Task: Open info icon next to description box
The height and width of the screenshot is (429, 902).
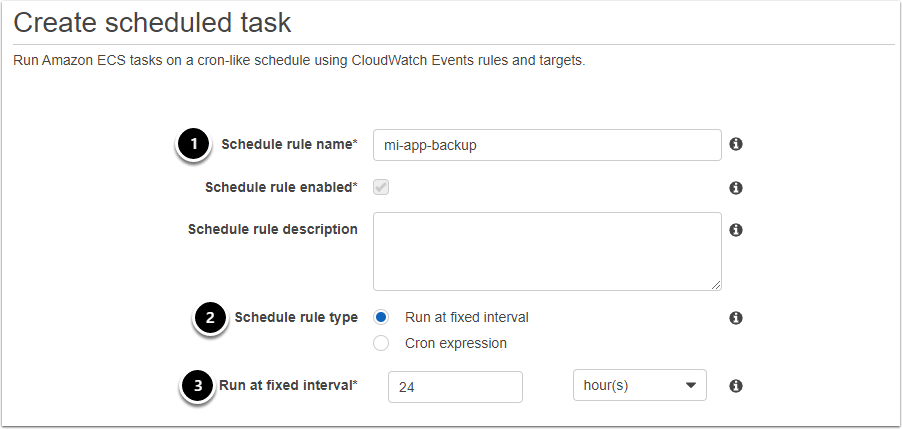Action: pyautogui.click(x=736, y=229)
